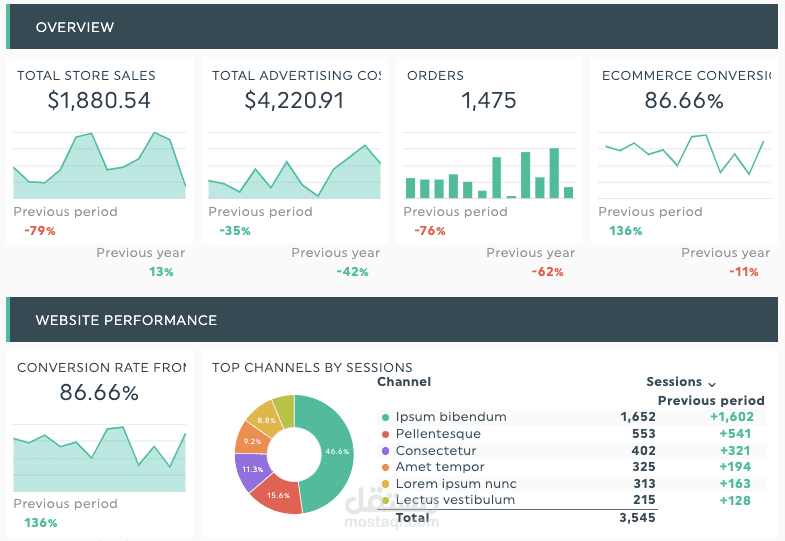Select the 9.2% orange donut segment

point(252,441)
